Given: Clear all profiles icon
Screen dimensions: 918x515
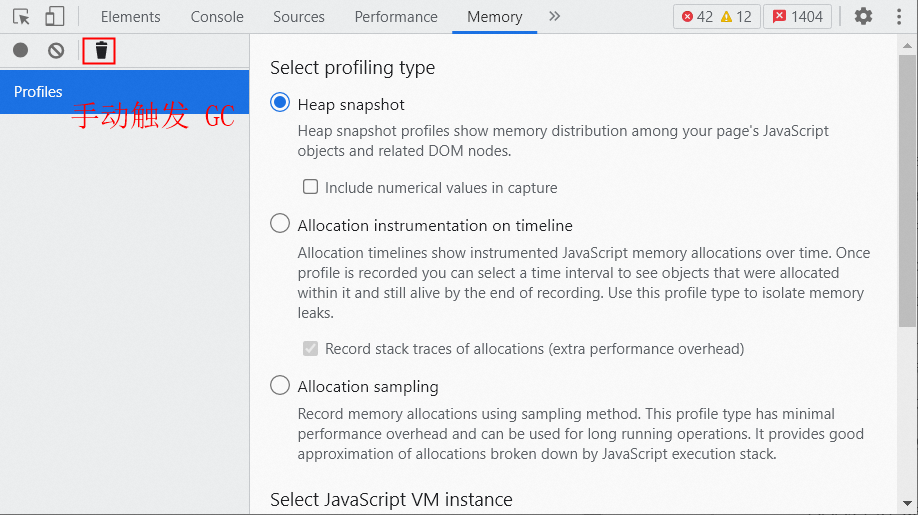Looking at the screenshot, I should [56, 51].
